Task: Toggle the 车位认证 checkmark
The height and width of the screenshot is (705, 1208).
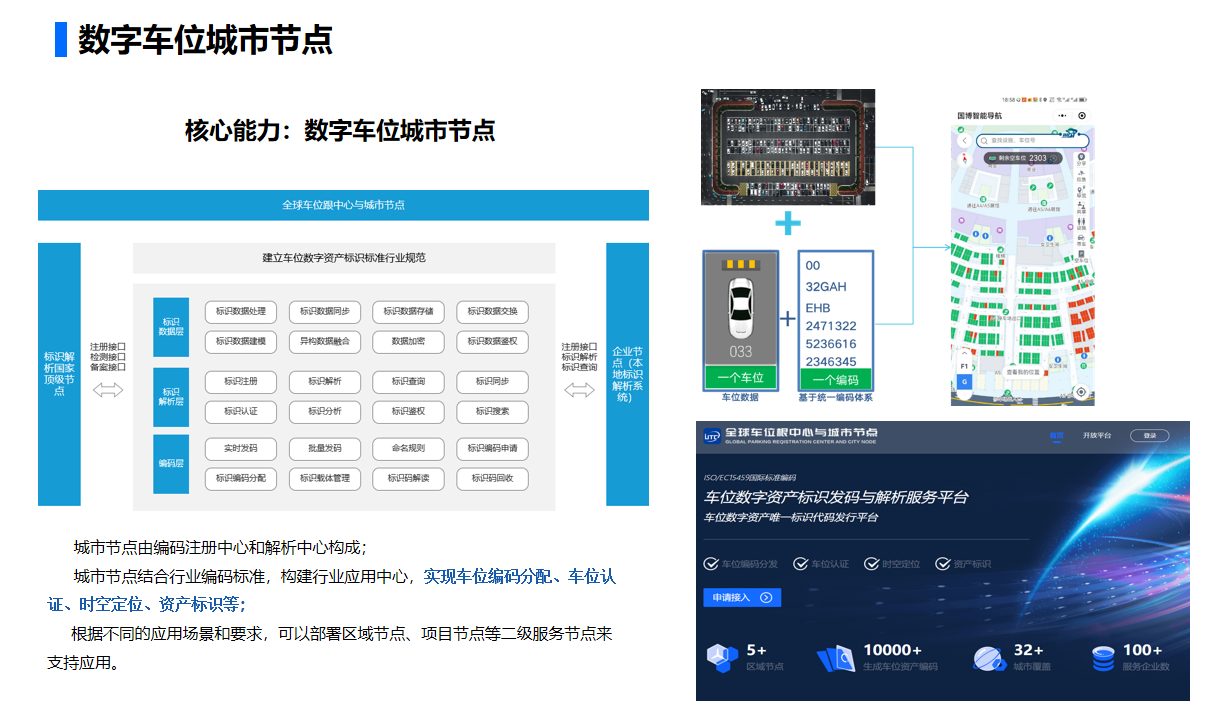Action: [800, 564]
